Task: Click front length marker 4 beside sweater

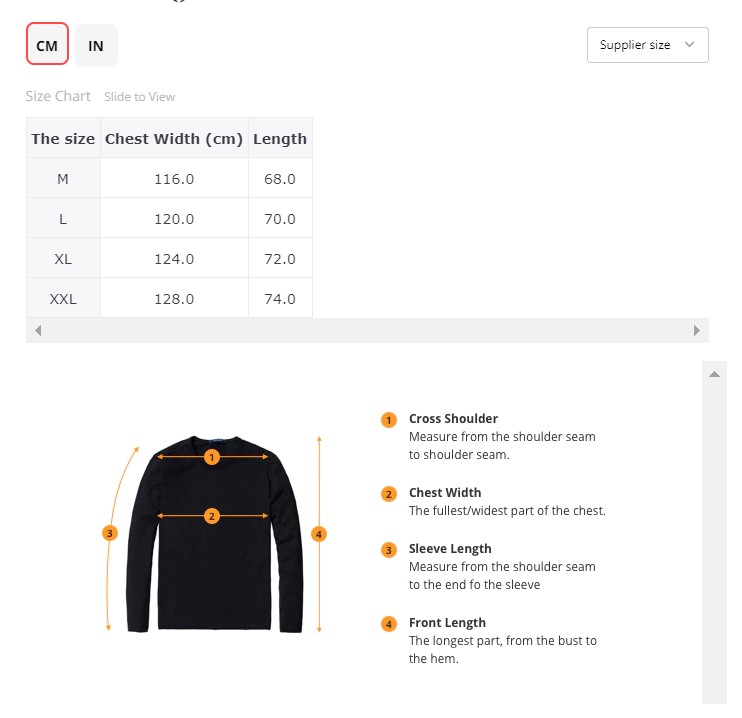Action: 319,534
